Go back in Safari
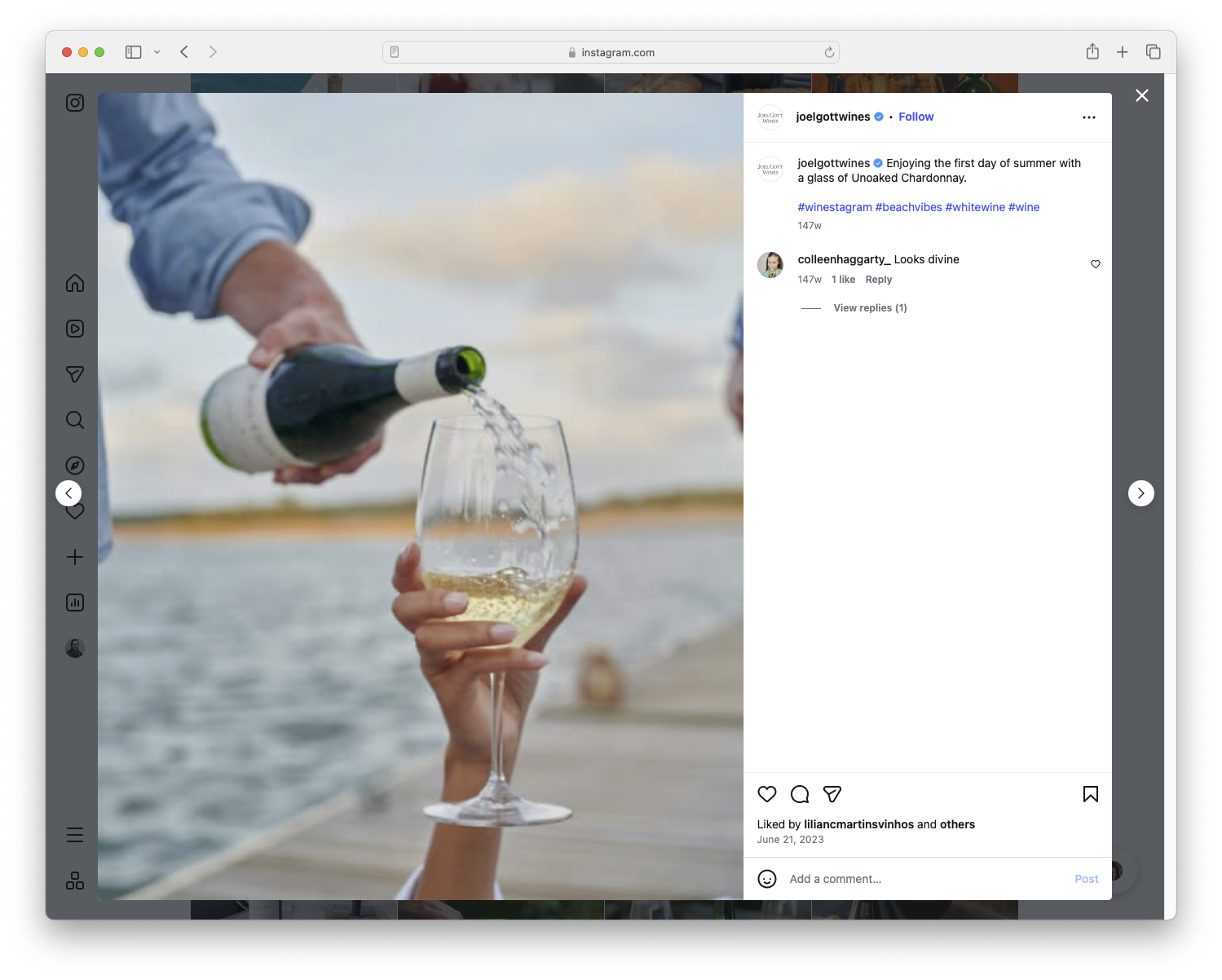Viewport: 1222px width, 980px height. coord(184,52)
